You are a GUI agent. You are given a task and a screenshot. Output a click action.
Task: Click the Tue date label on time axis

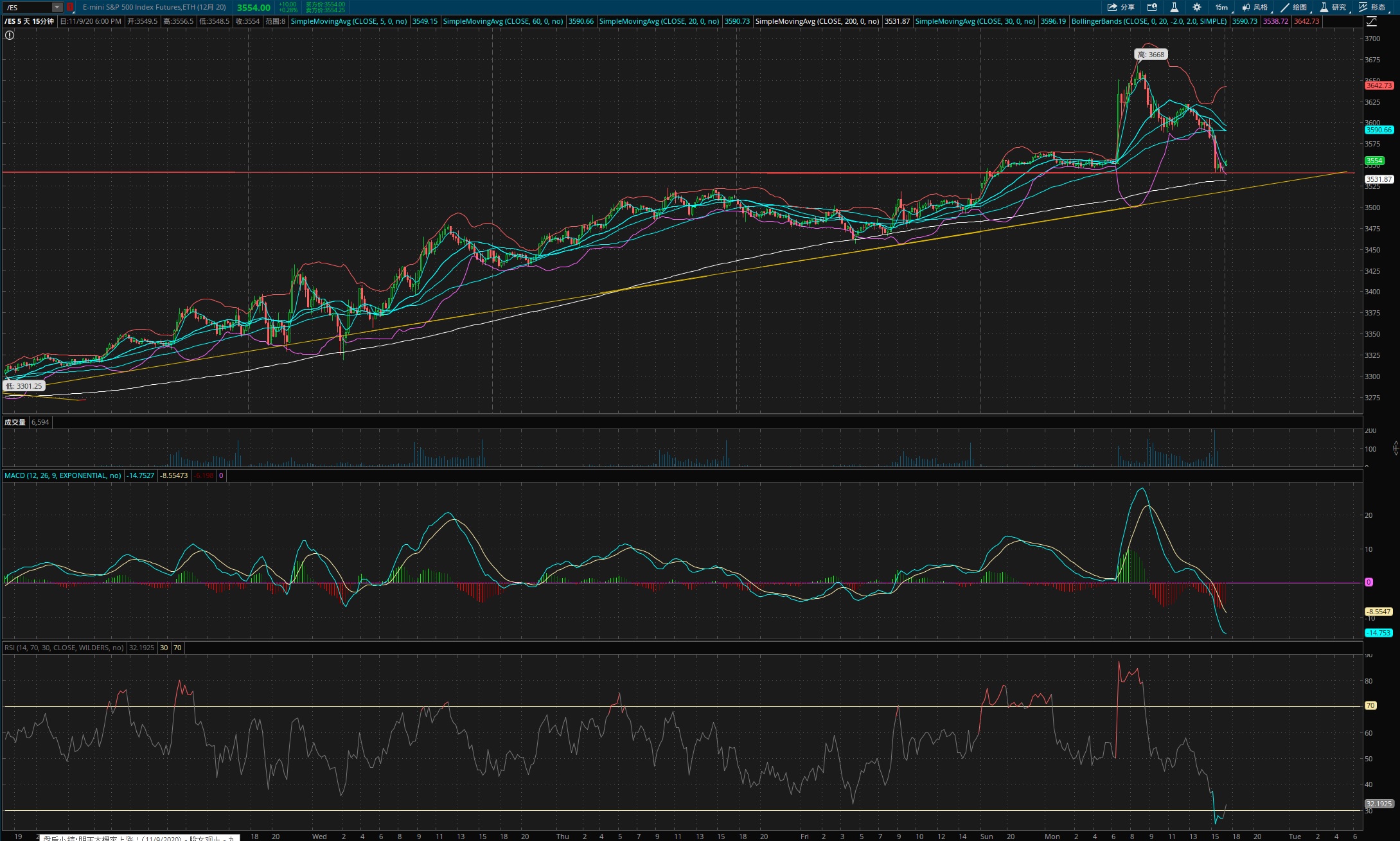(x=1295, y=837)
